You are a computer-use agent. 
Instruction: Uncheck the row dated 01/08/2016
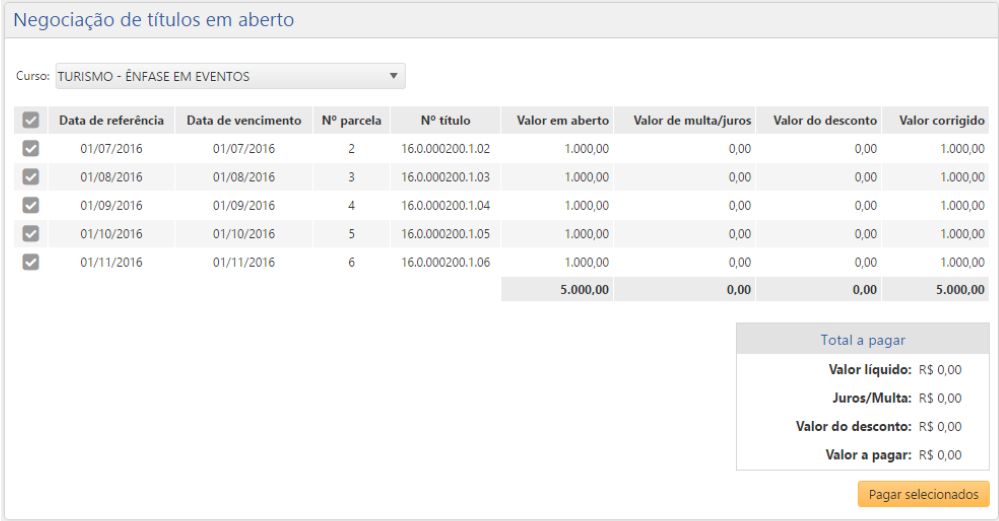(x=31, y=177)
